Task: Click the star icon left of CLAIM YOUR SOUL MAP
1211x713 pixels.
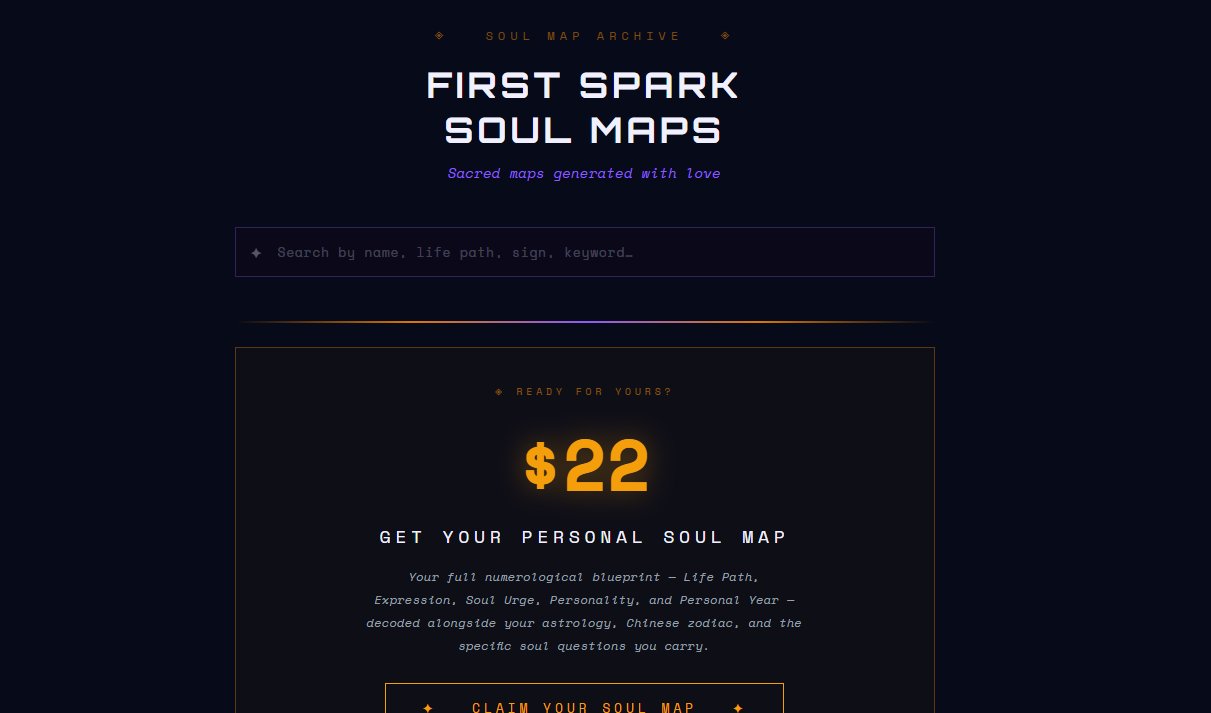Action: click(x=428, y=707)
